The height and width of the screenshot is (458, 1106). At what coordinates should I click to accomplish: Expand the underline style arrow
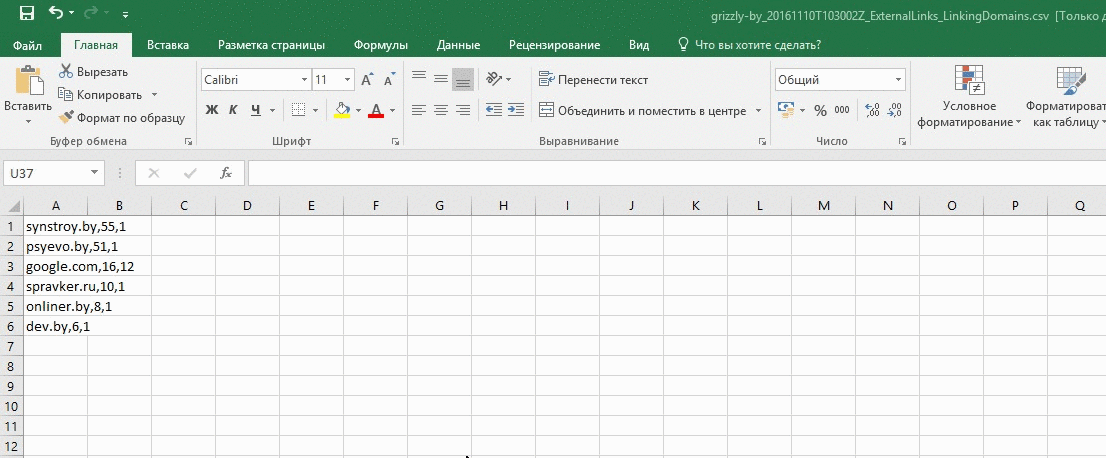pos(273,110)
